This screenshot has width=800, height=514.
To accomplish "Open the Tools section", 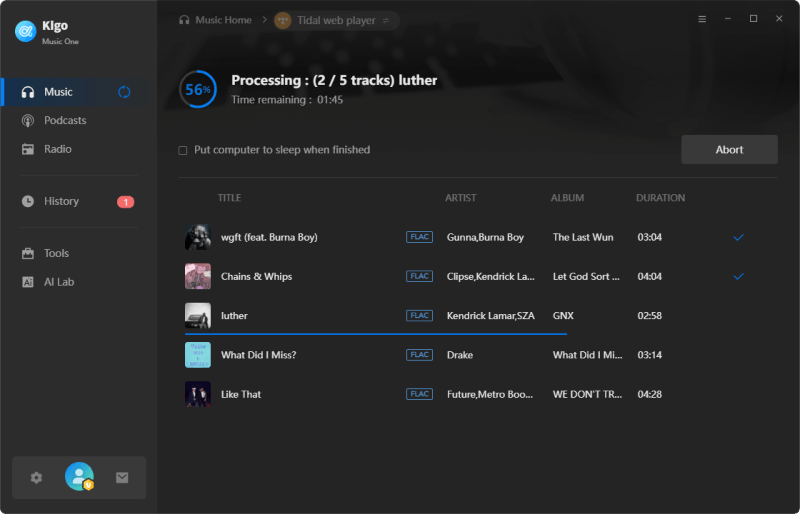I will tap(56, 253).
